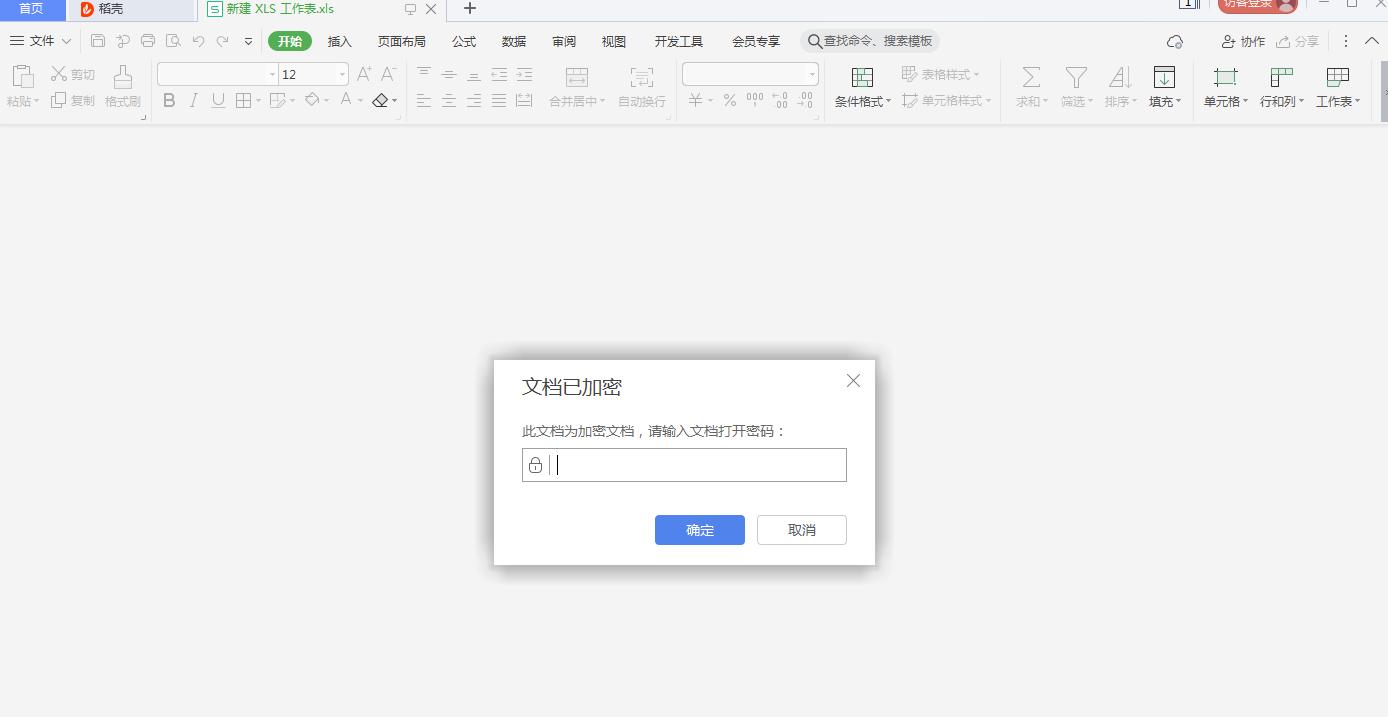This screenshot has height=717, width=1388.
Task: Click the 取消 cancel button
Action: pos(801,530)
